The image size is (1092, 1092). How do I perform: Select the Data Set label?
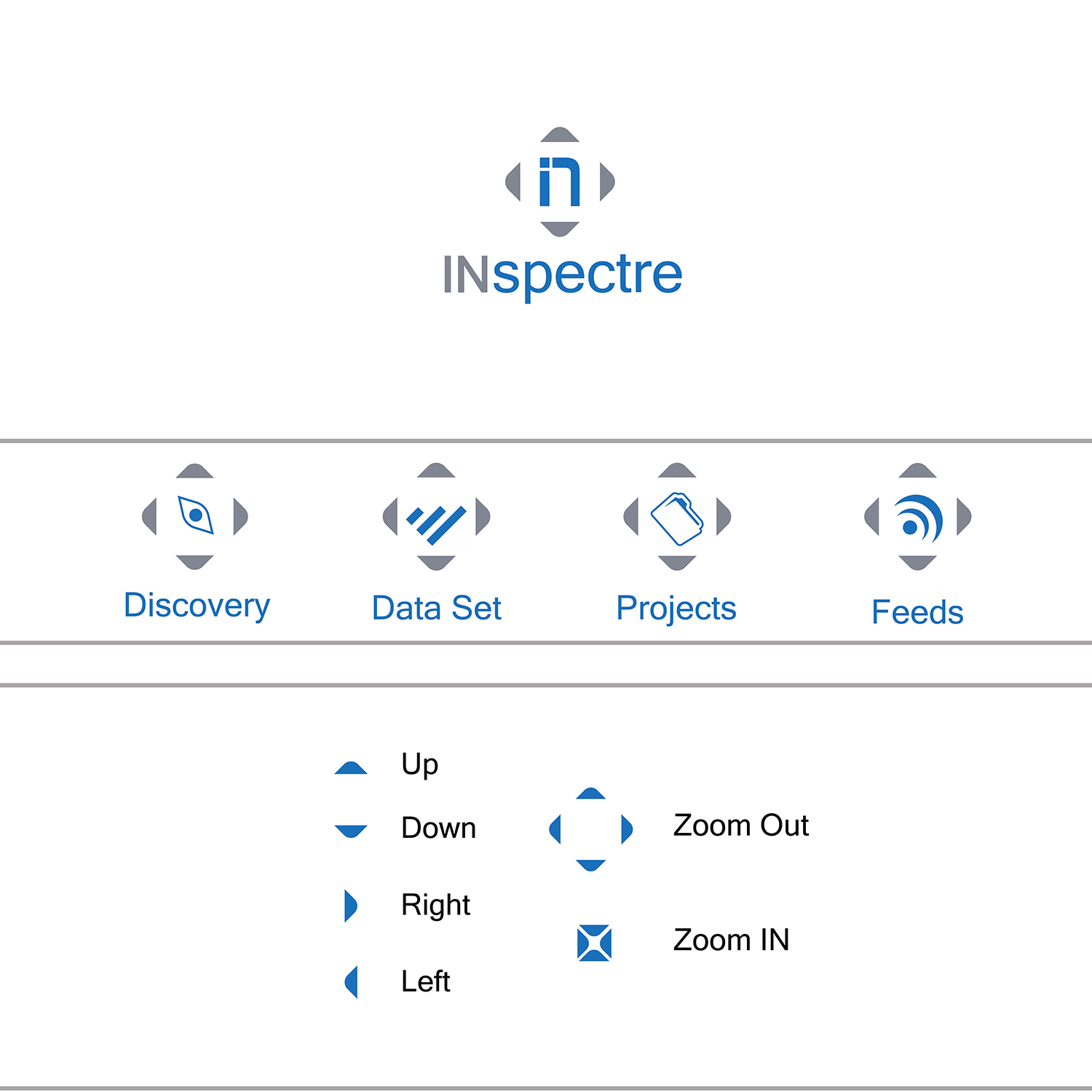436,609
